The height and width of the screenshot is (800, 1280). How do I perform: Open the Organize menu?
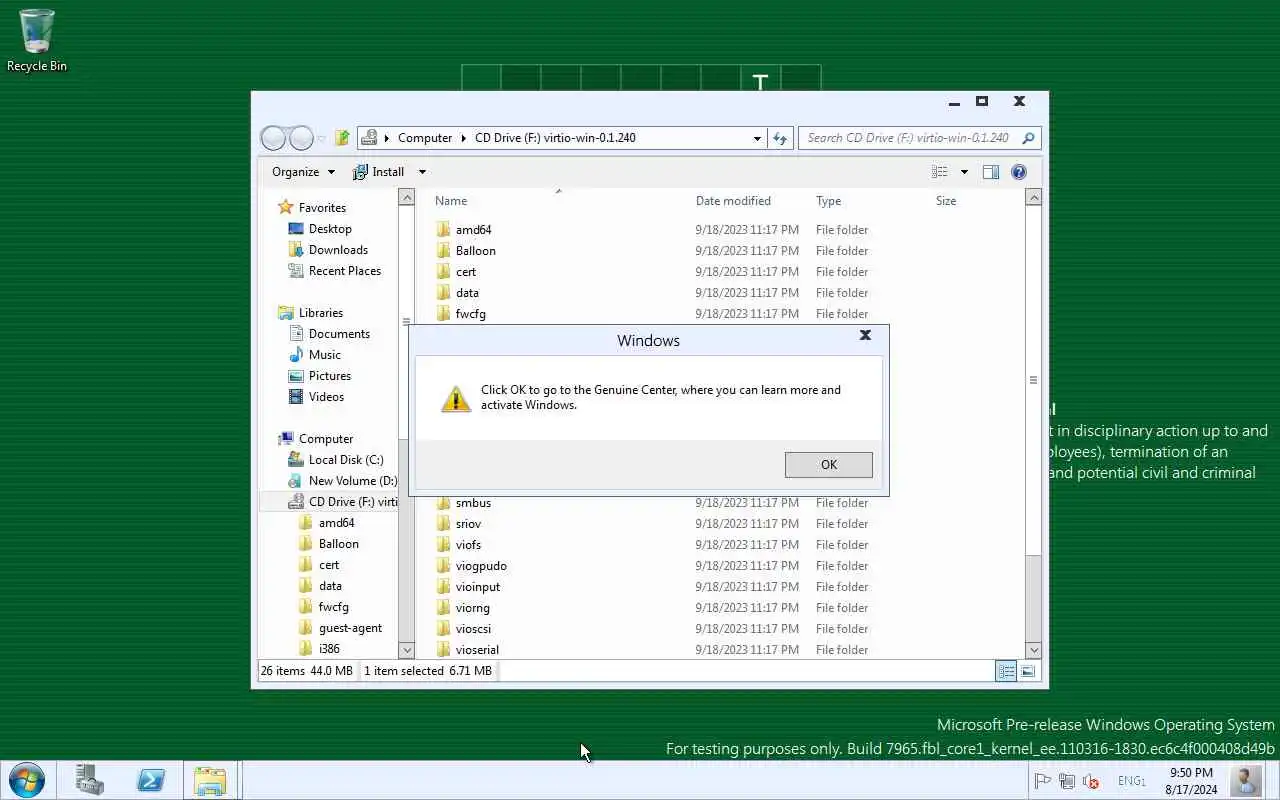303,172
